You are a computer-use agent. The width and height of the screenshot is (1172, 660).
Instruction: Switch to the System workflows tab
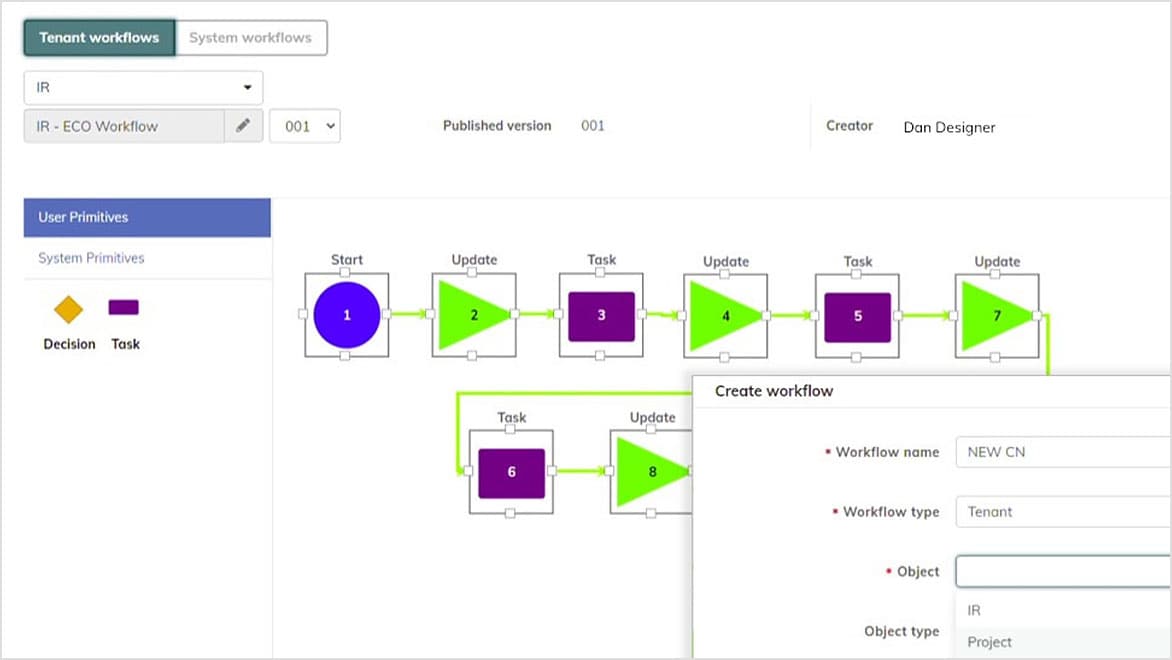click(x=251, y=37)
